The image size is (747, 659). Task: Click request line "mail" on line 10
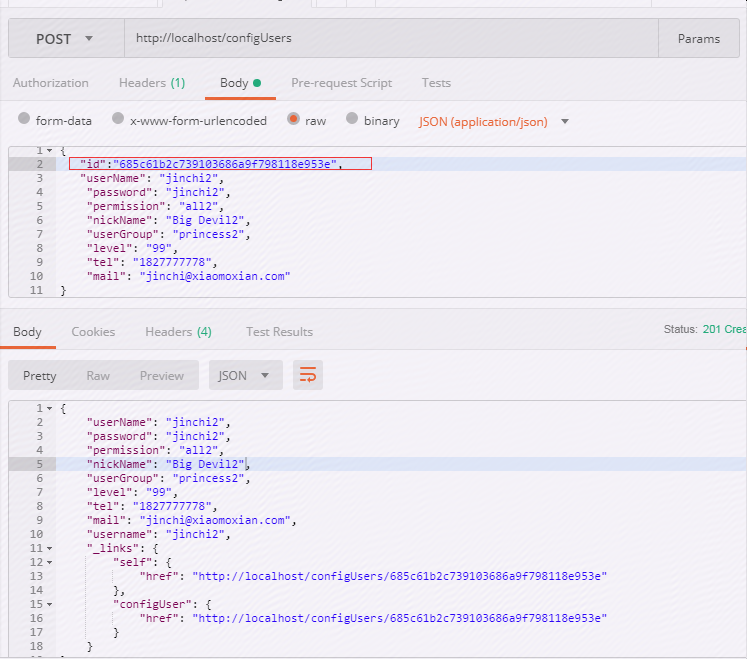[188, 276]
